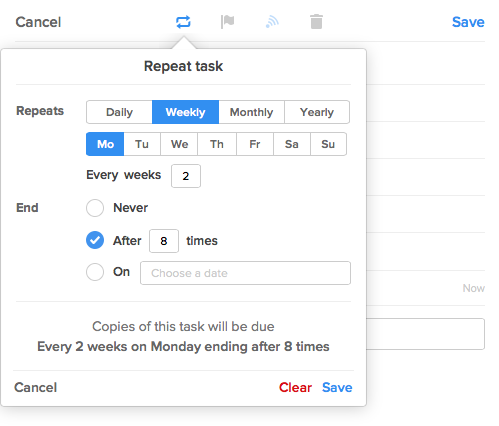This screenshot has width=499, height=426.
Task: Cancel the Repeat task popup
Action: (36, 387)
